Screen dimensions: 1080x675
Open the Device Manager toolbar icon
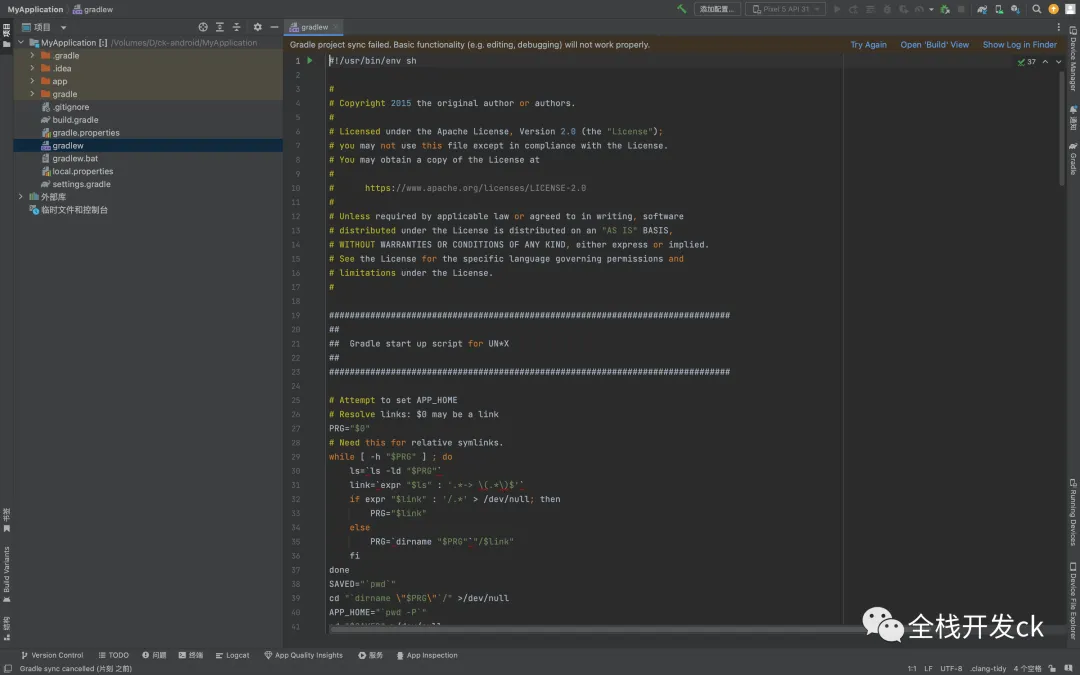999,9
